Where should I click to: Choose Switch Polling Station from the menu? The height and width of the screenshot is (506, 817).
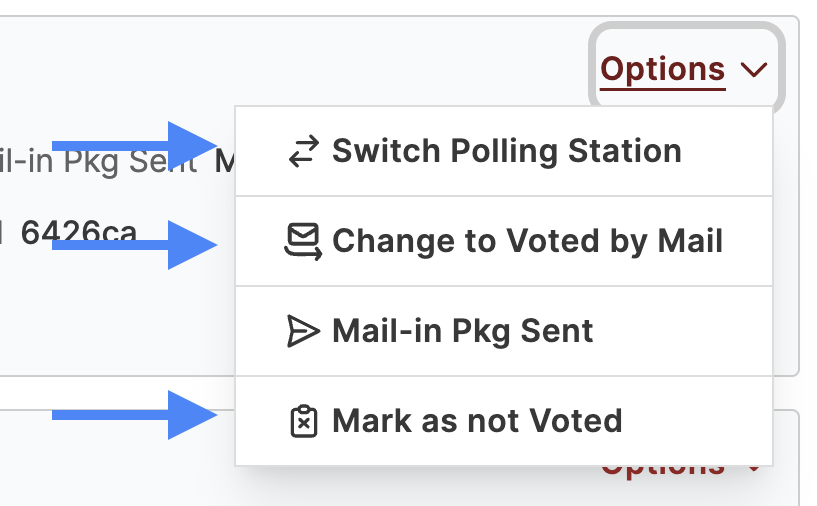(x=504, y=151)
